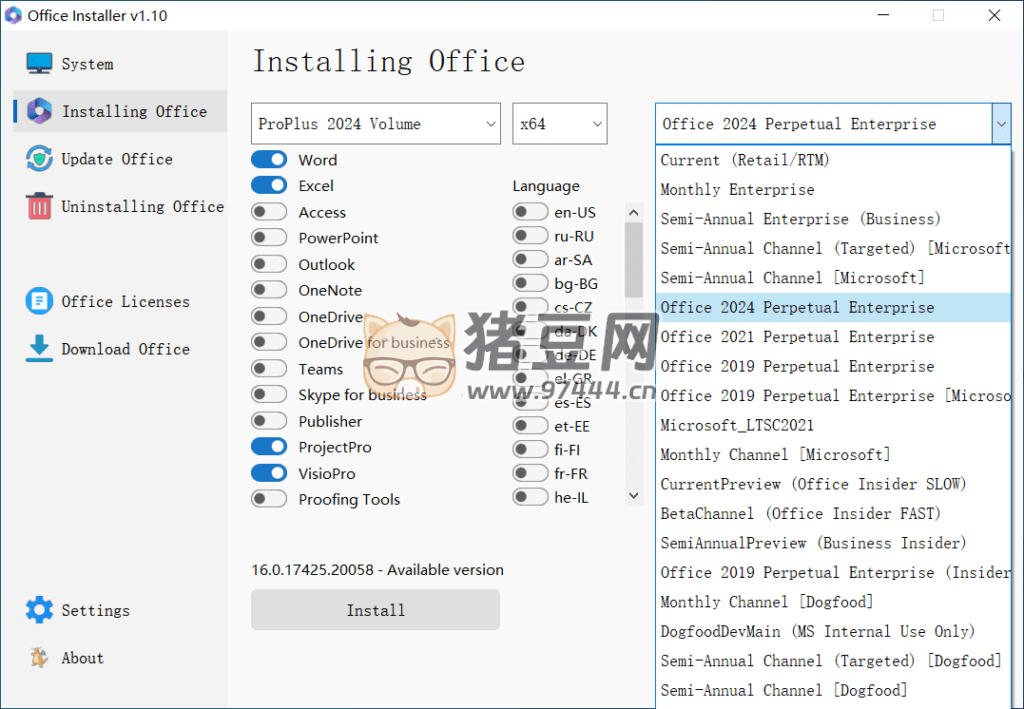The width and height of the screenshot is (1024, 709).
Task: Click the language list scroll-down arrow
Action: coord(633,496)
